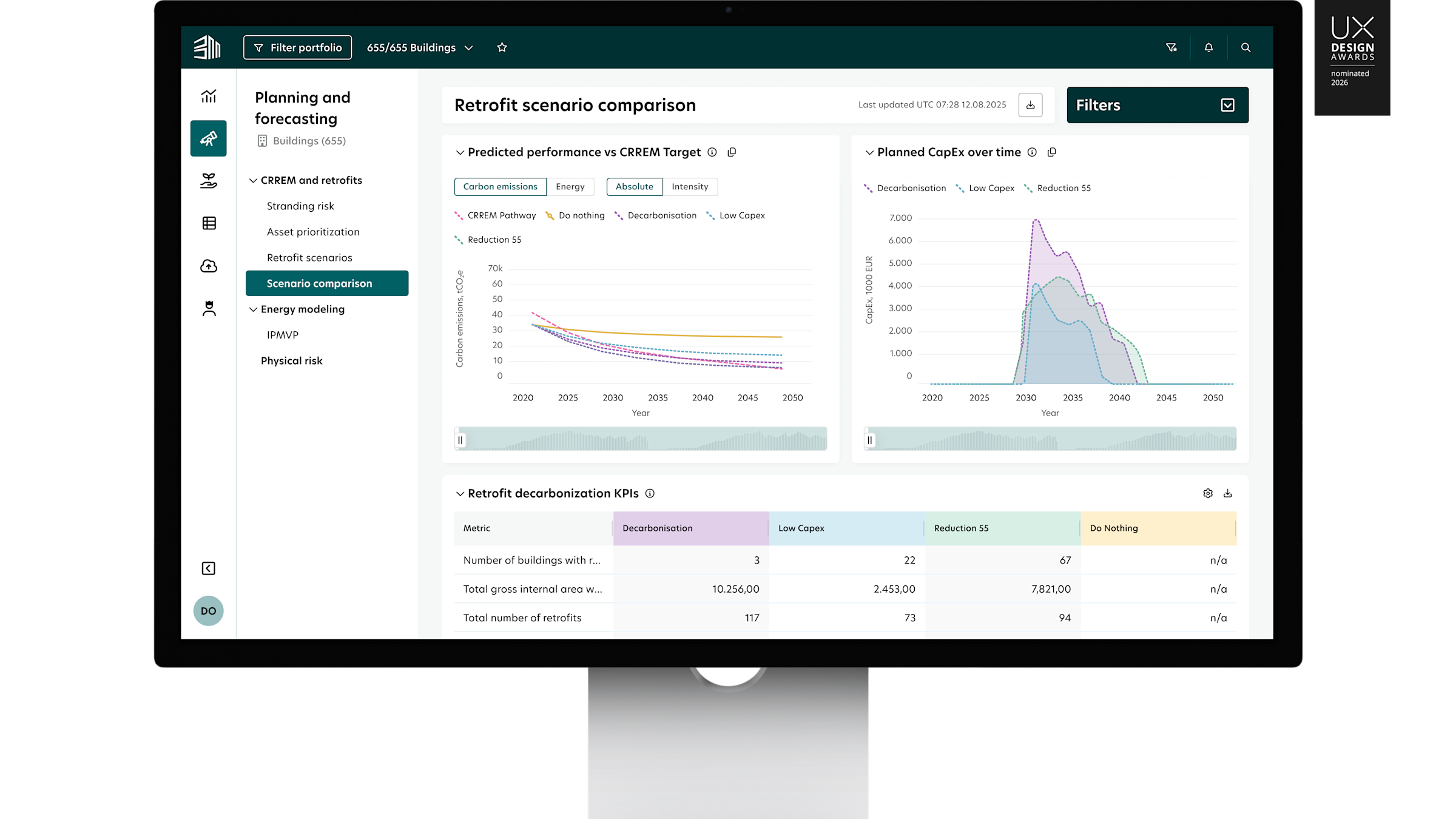Open KPI table settings gear
The height and width of the screenshot is (819, 1456).
1208,493
